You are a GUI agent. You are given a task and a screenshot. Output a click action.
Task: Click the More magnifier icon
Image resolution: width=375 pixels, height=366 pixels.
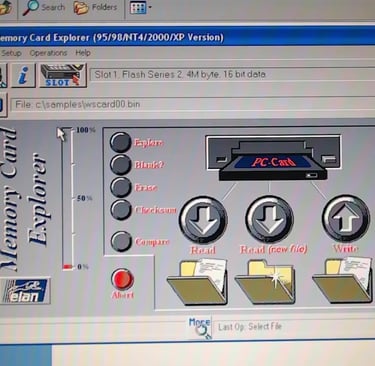pyautogui.click(x=200, y=328)
